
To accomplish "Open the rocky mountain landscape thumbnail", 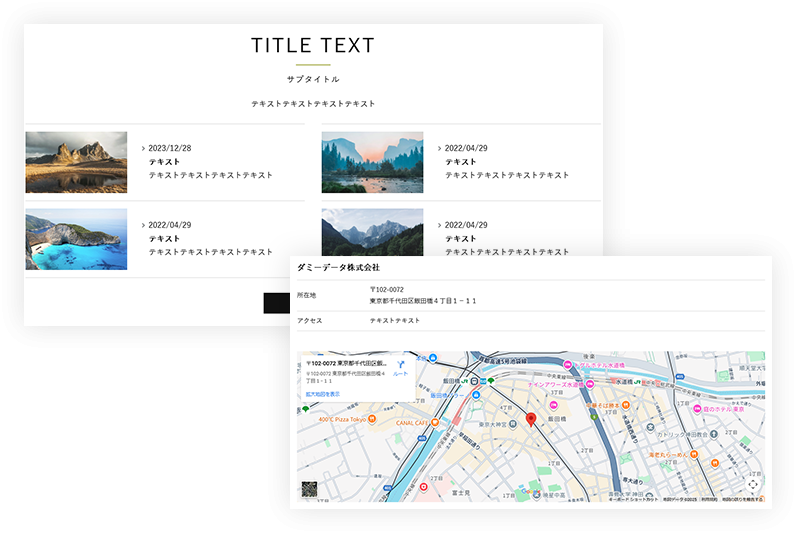I will (x=76, y=162).
